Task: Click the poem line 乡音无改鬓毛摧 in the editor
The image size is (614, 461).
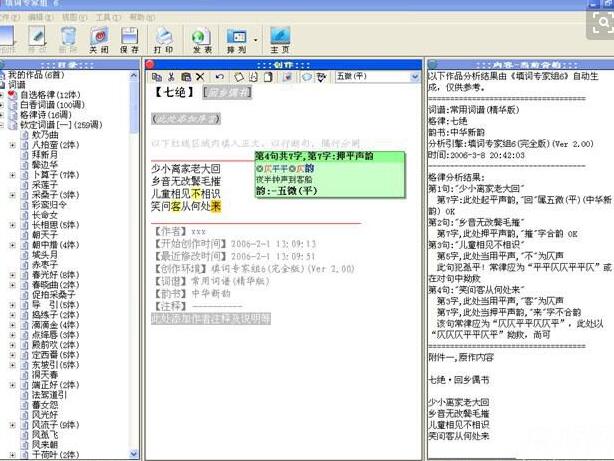Action: [186, 181]
